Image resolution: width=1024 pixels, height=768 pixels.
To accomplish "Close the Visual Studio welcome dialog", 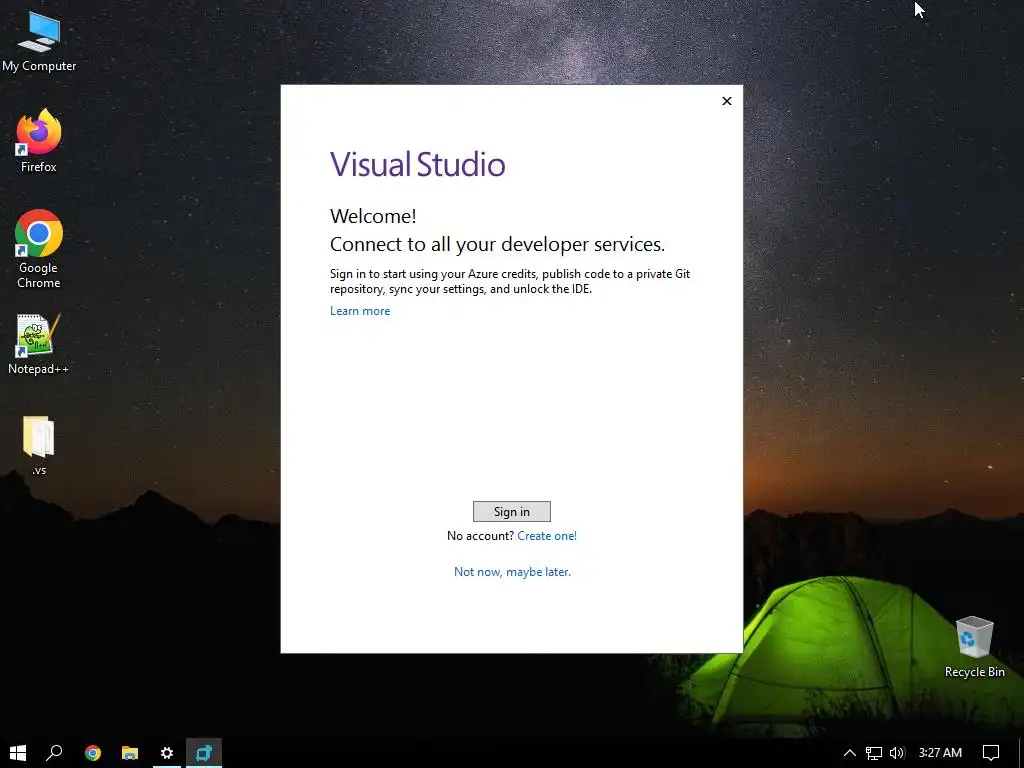I will 726,101.
